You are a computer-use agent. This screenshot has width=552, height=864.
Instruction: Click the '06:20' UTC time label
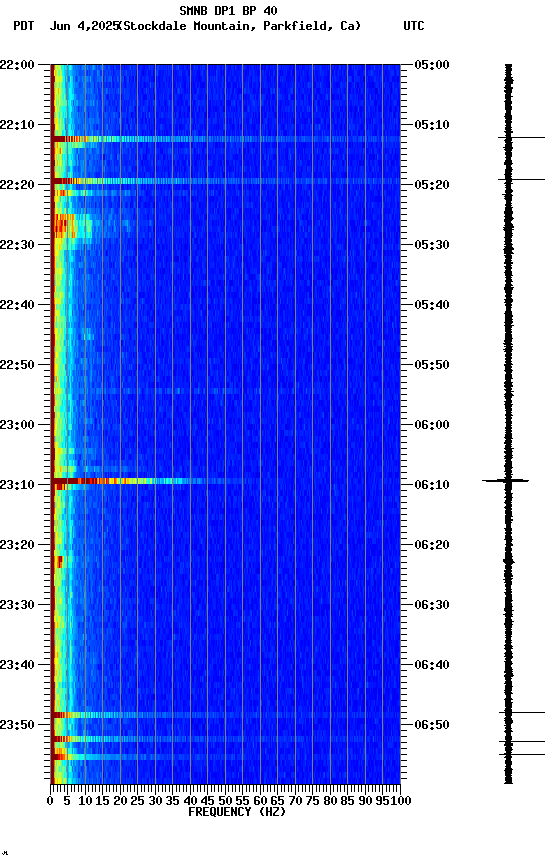point(431,545)
